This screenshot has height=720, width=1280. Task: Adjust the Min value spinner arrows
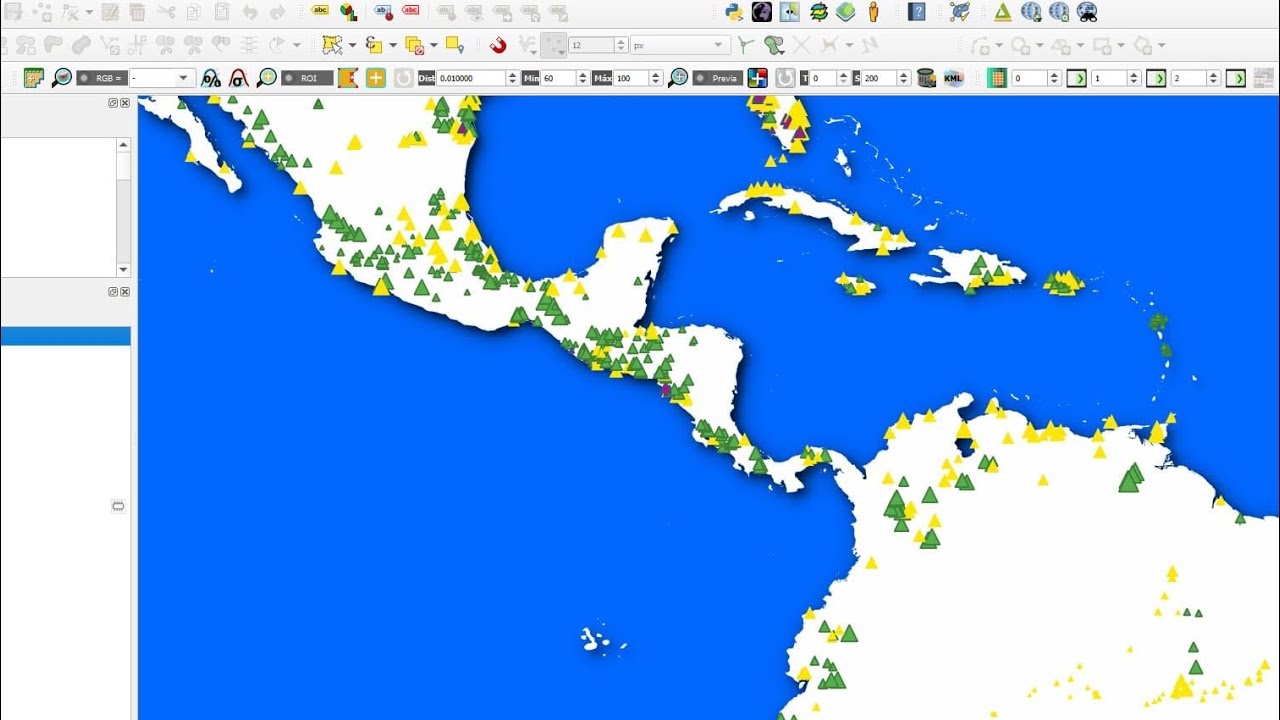tap(583, 78)
